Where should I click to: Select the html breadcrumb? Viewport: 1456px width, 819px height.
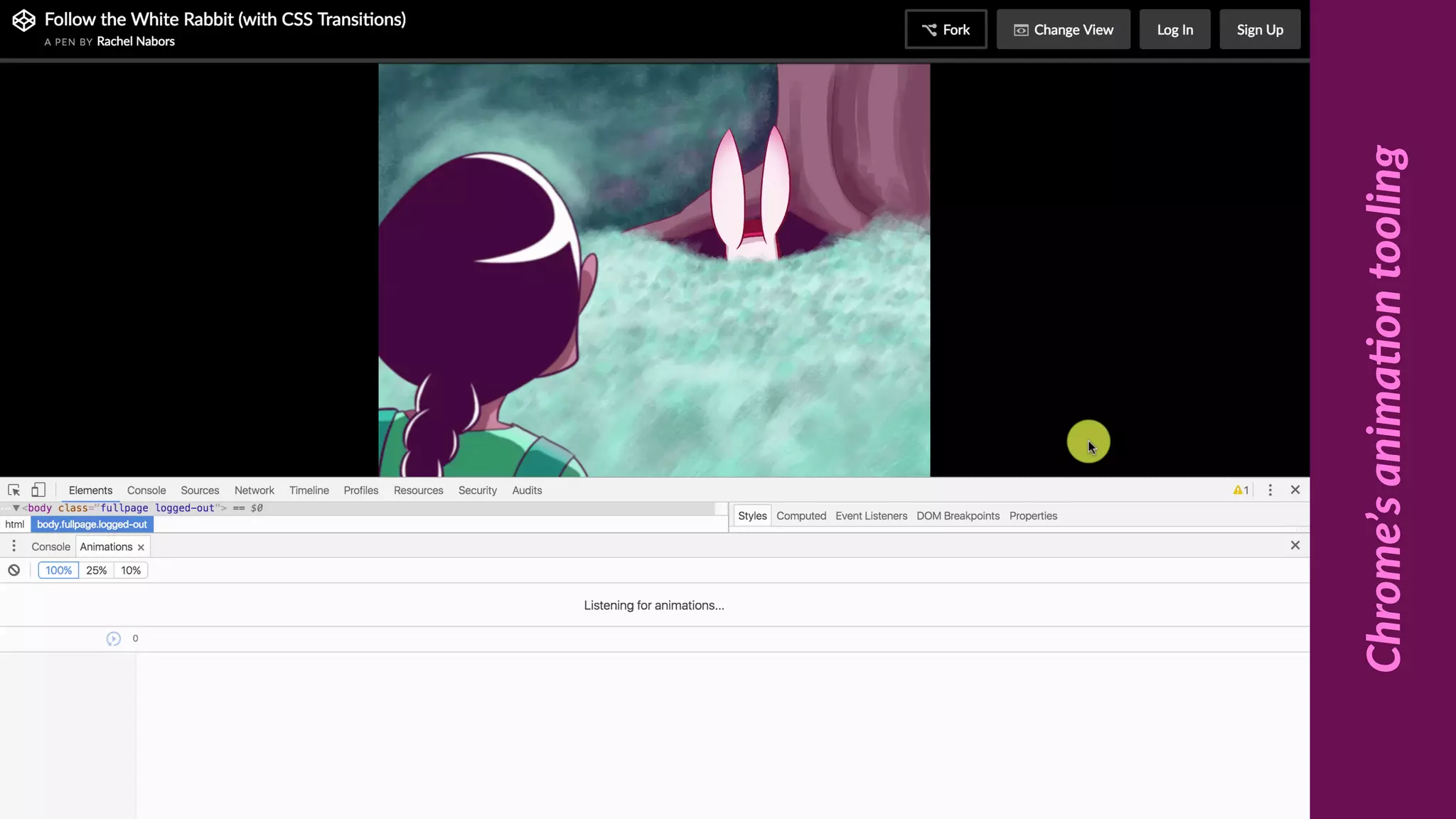(14, 525)
